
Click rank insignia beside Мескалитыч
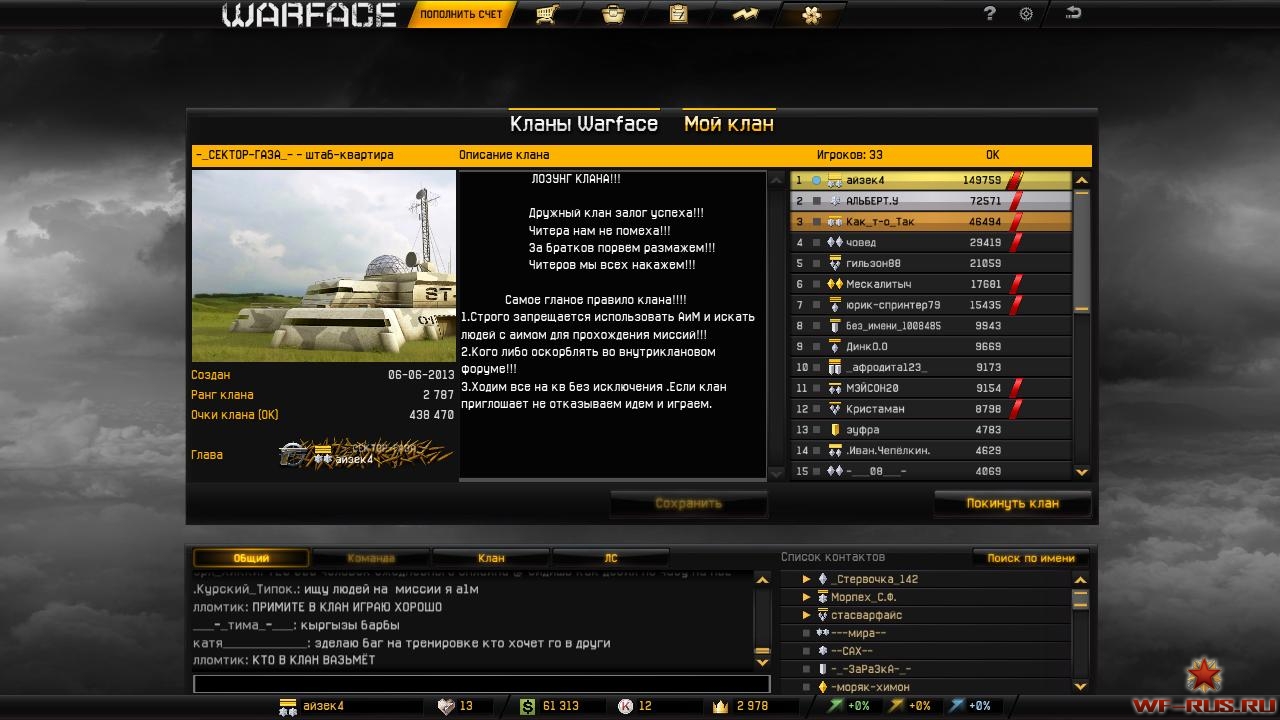pos(835,284)
